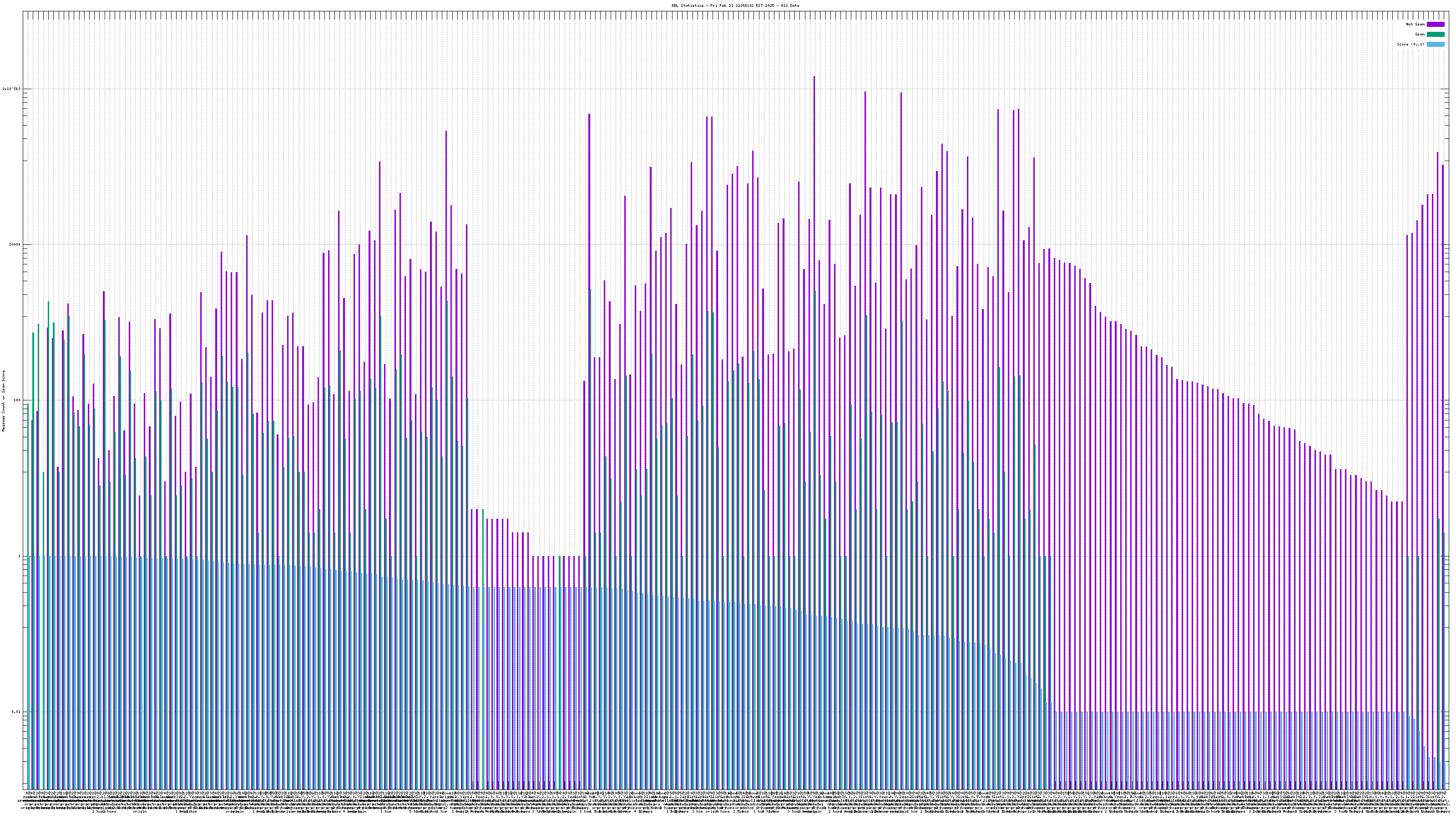Click the vertical 'Message Count or Spam Score' axis title

(3, 401)
